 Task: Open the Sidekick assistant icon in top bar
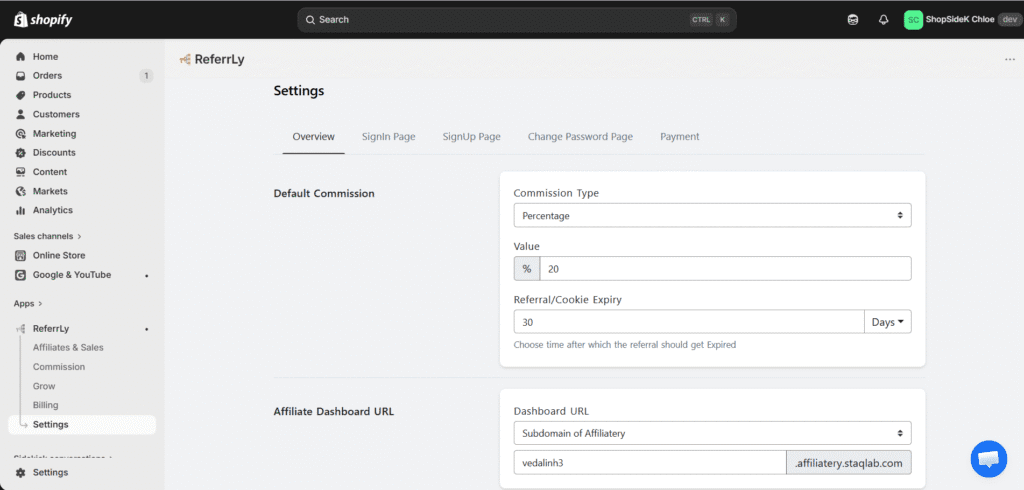tap(853, 20)
